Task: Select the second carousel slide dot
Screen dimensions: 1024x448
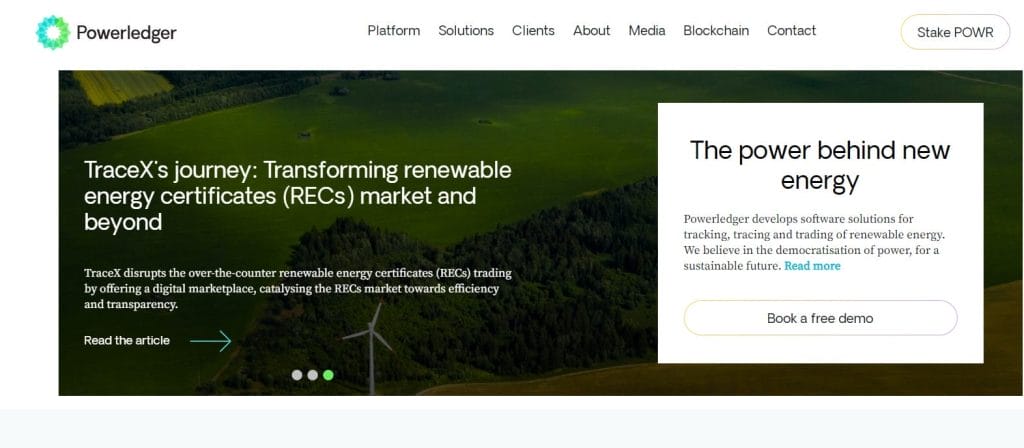Action: click(313, 375)
